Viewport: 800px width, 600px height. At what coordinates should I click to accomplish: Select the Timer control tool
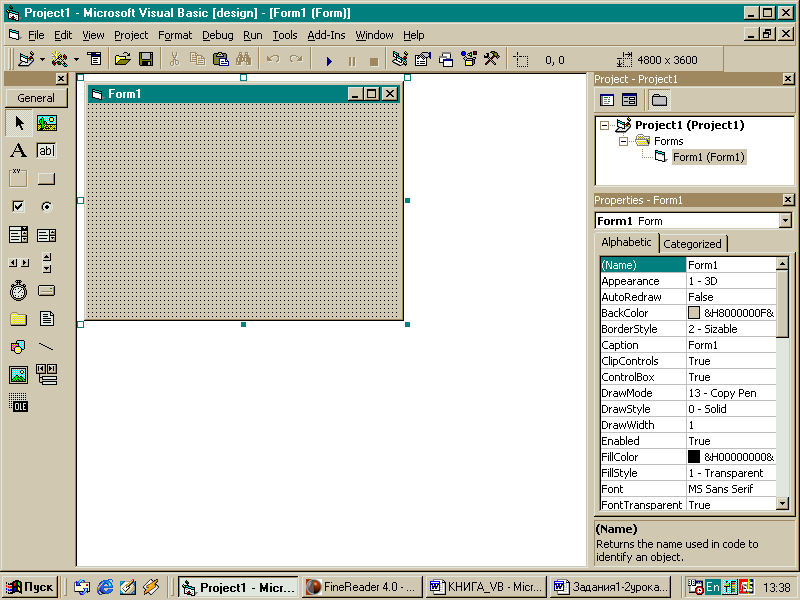19,291
